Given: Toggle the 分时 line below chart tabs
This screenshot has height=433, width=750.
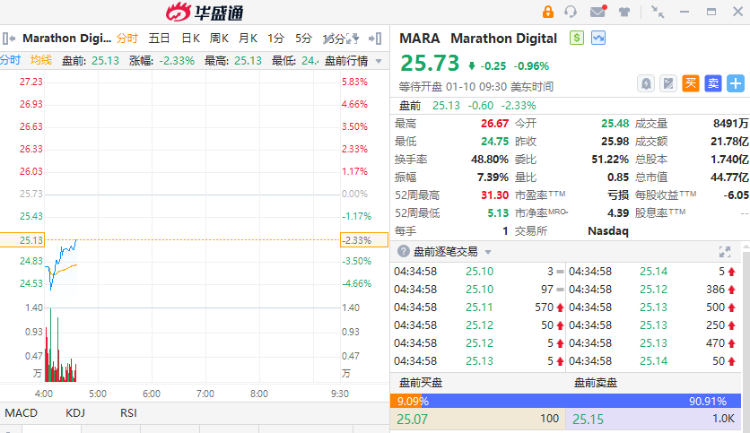Looking at the screenshot, I should (10, 60).
